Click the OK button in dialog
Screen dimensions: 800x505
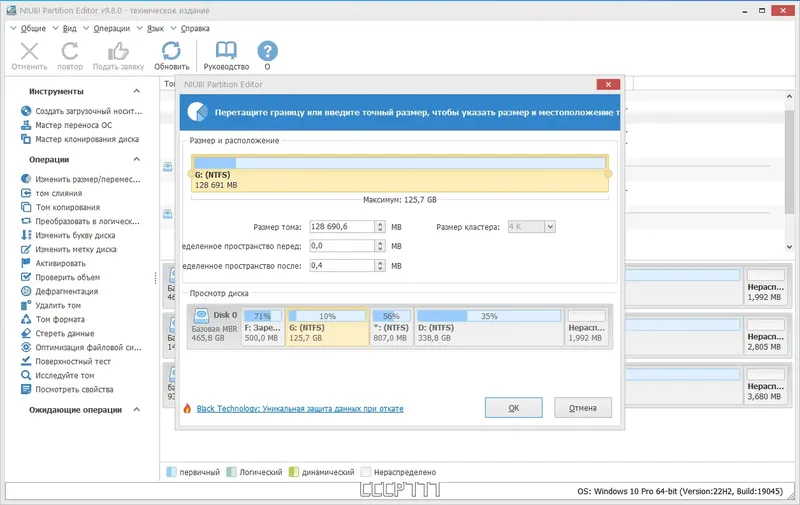coord(514,408)
